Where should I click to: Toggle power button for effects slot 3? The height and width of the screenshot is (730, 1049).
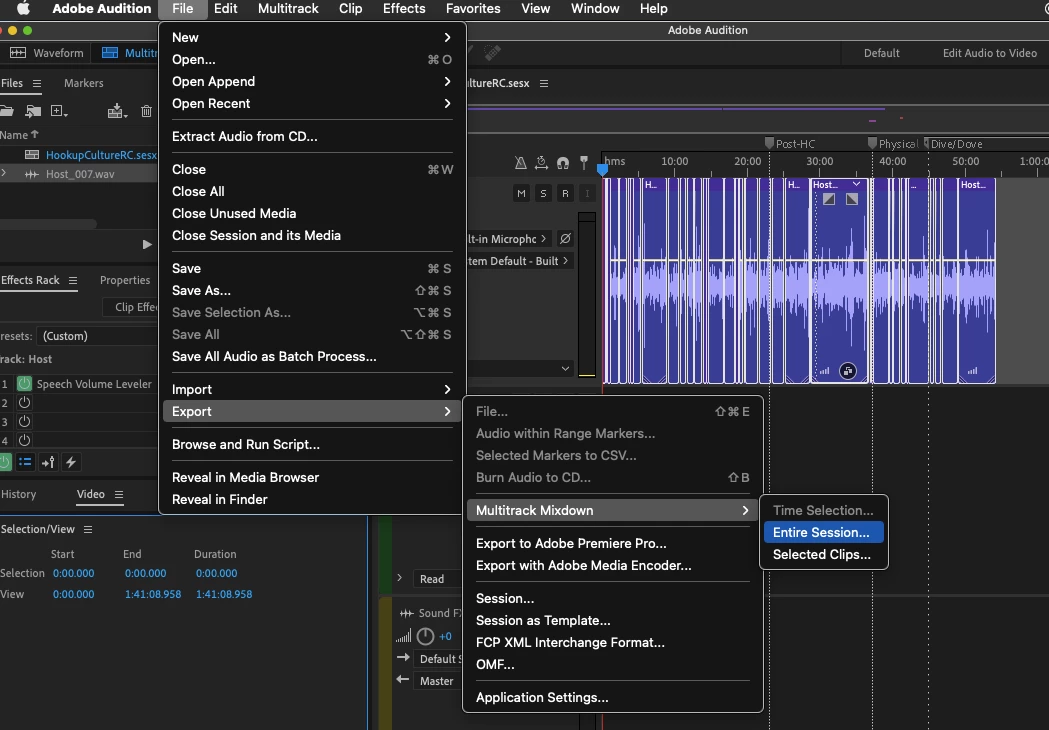24,422
